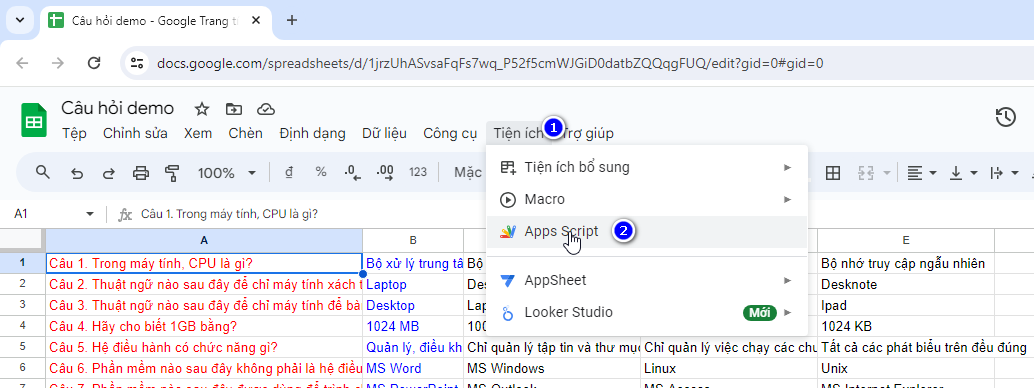Click cell "MS Windows"
The height and width of the screenshot is (388, 1034).
(552, 368)
